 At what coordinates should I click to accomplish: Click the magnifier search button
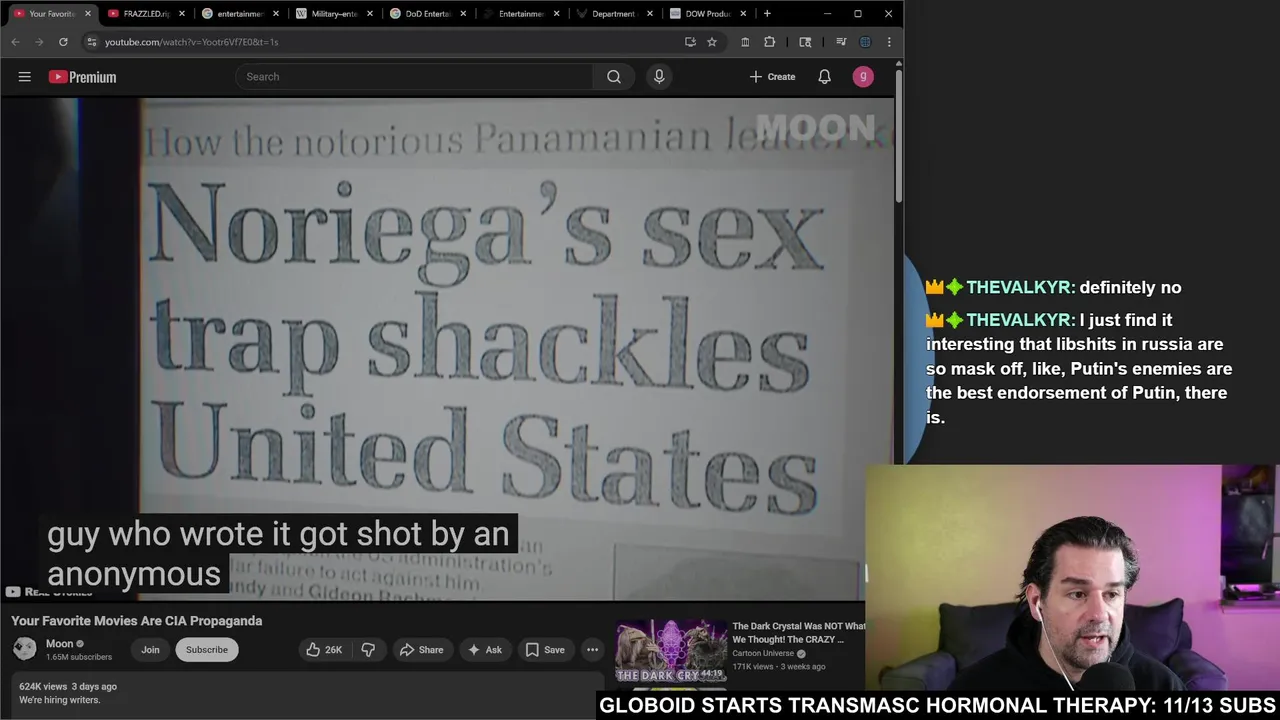click(614, 77)
